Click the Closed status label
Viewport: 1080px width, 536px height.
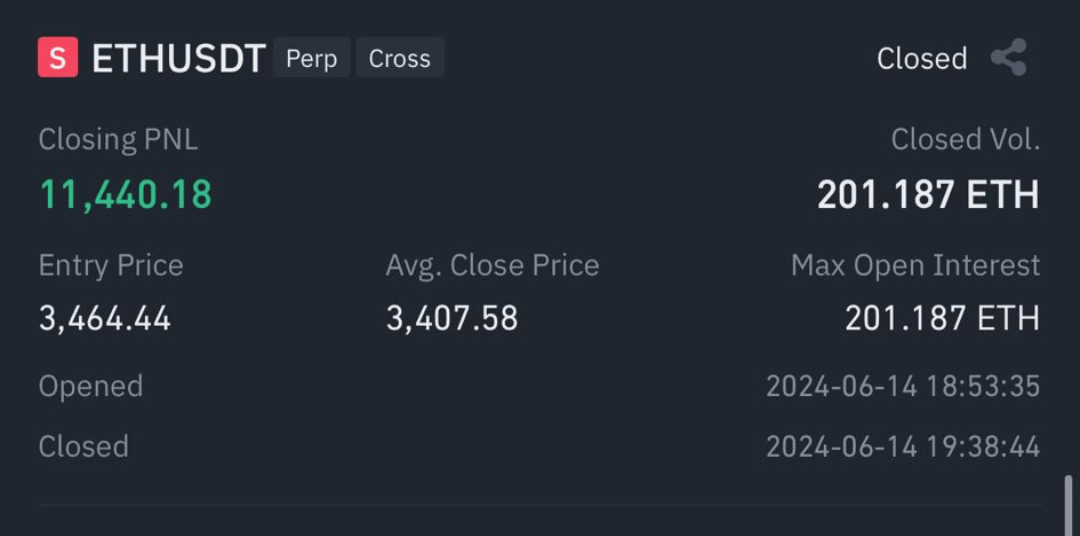coord(922,59)
